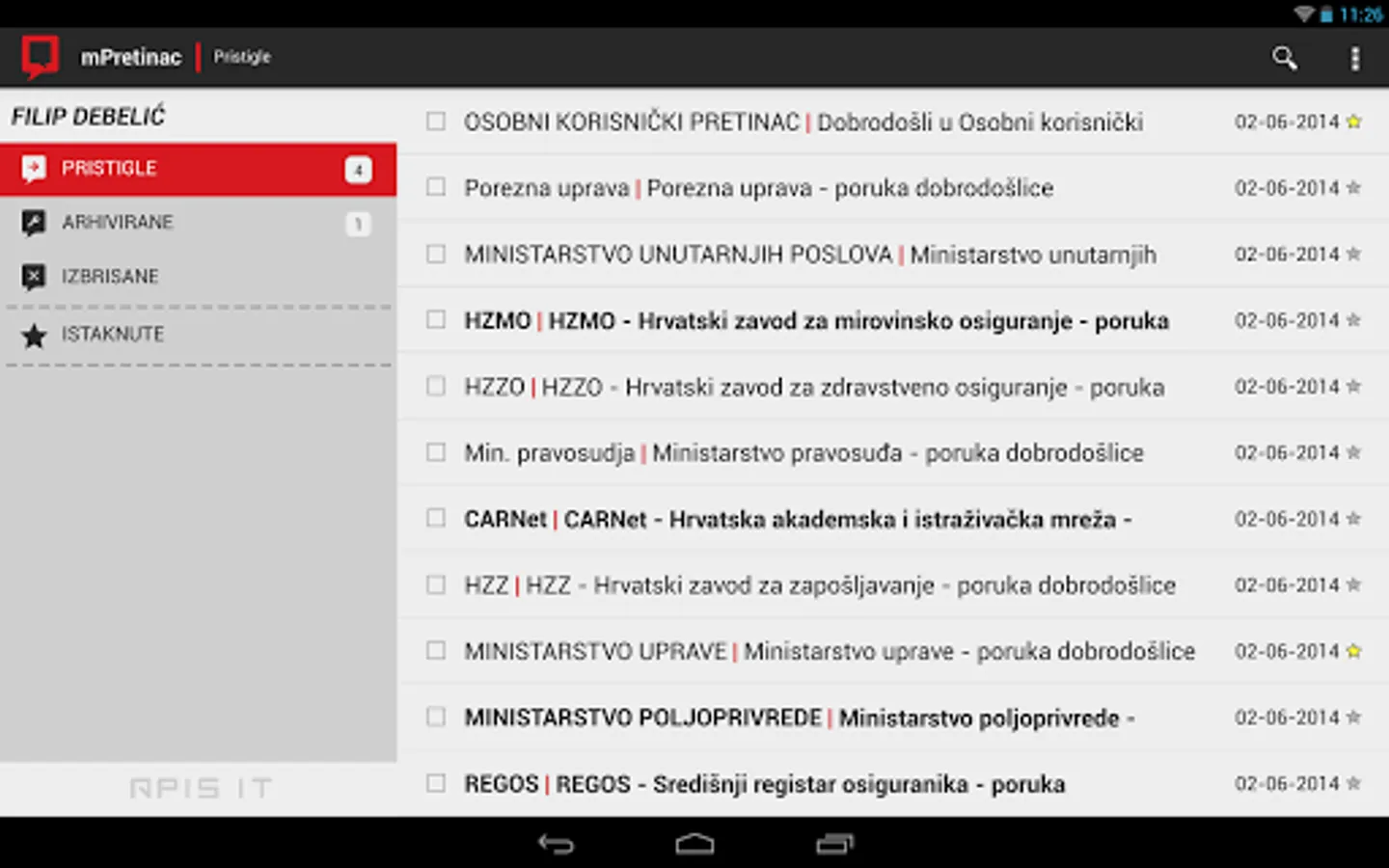Select checkbox for Porezna uprava message
Viewport: 1389px width, 868px height.
436,187
